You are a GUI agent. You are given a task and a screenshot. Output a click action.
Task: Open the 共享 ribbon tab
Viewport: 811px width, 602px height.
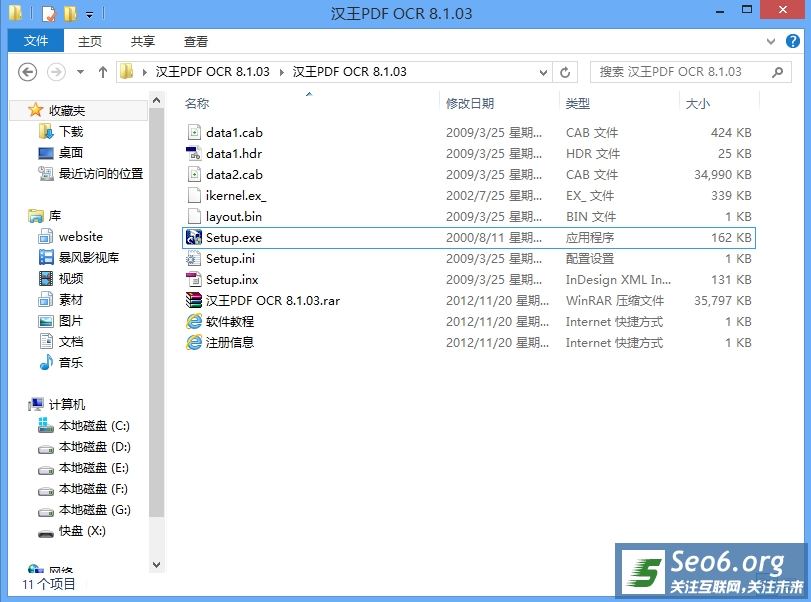[x=143, y=41]
